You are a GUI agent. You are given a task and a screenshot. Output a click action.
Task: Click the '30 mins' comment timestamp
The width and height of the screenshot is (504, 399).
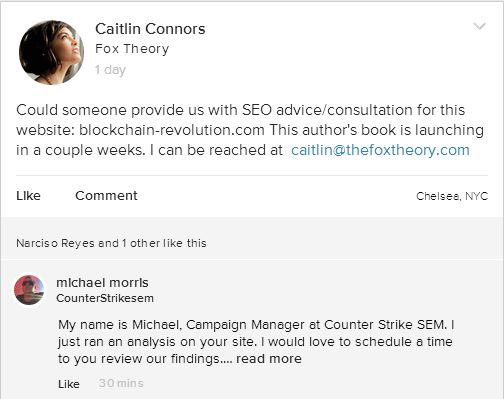[x=121, y=383]
